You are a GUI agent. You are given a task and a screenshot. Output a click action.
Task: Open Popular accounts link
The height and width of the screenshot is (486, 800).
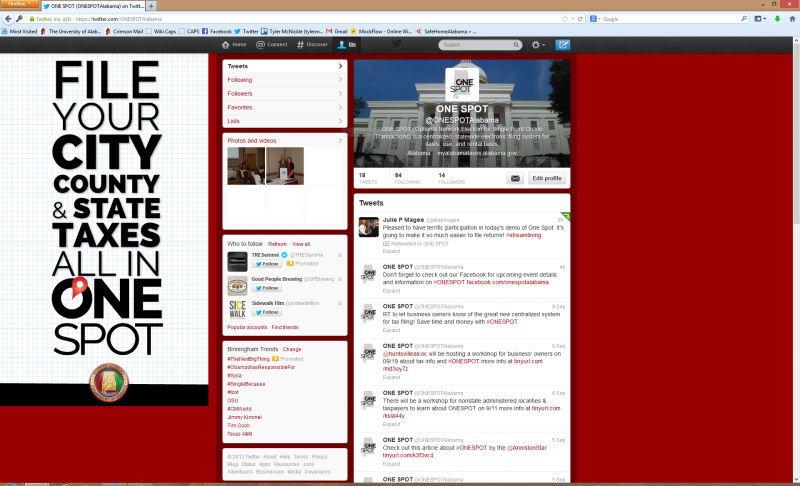[x=247, y=327]
